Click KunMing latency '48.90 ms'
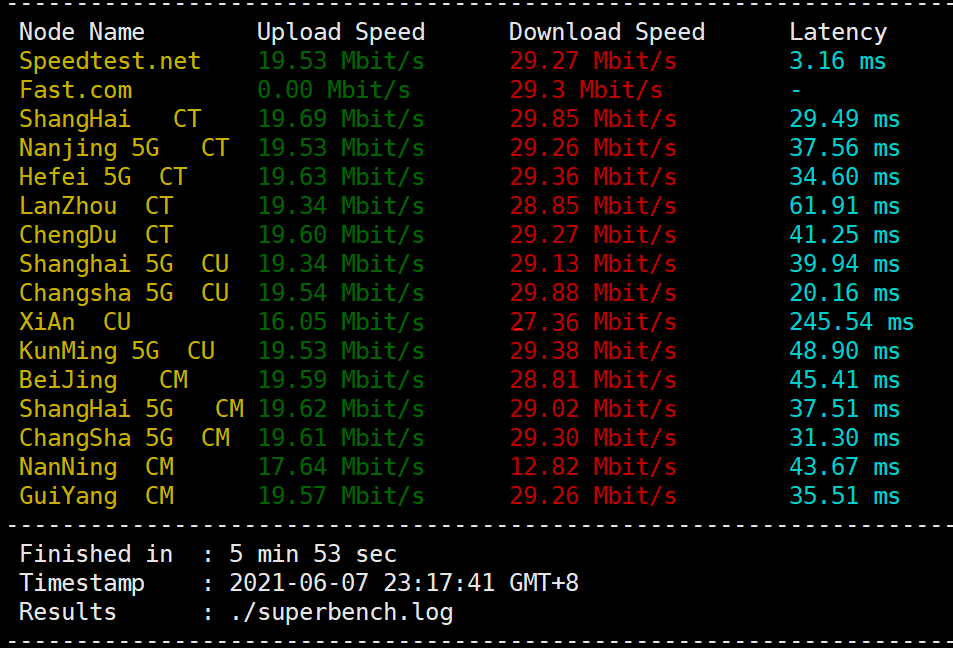 tap(845, 351)
